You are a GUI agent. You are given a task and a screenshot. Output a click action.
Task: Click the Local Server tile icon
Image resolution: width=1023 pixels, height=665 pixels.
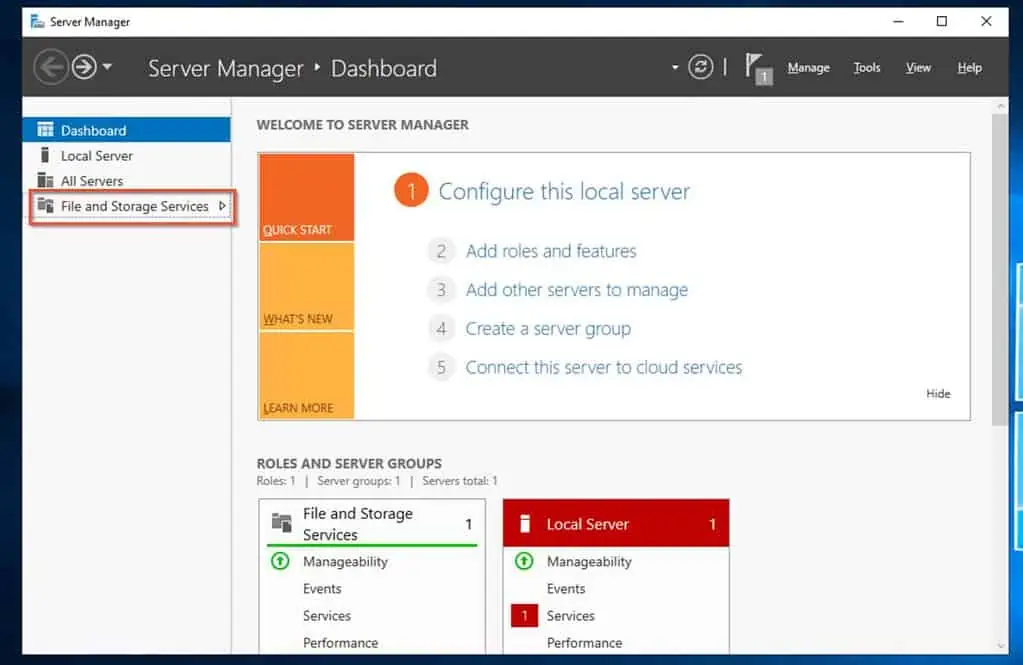tap(525, 523)
